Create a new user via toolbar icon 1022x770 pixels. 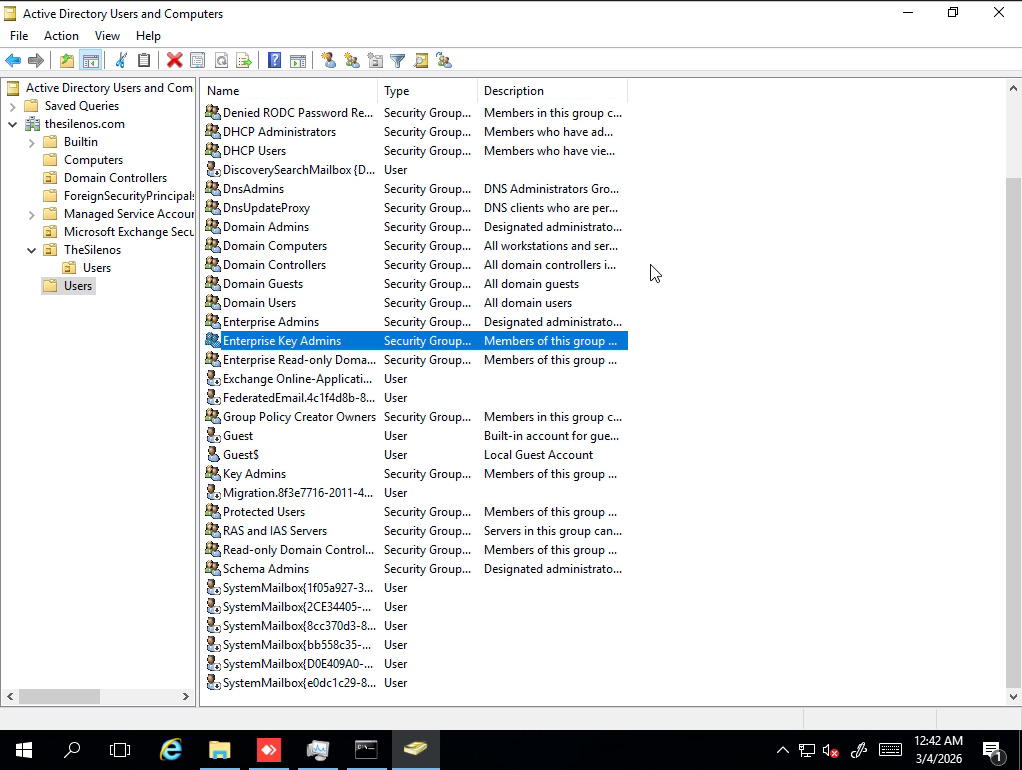point(328,61)
